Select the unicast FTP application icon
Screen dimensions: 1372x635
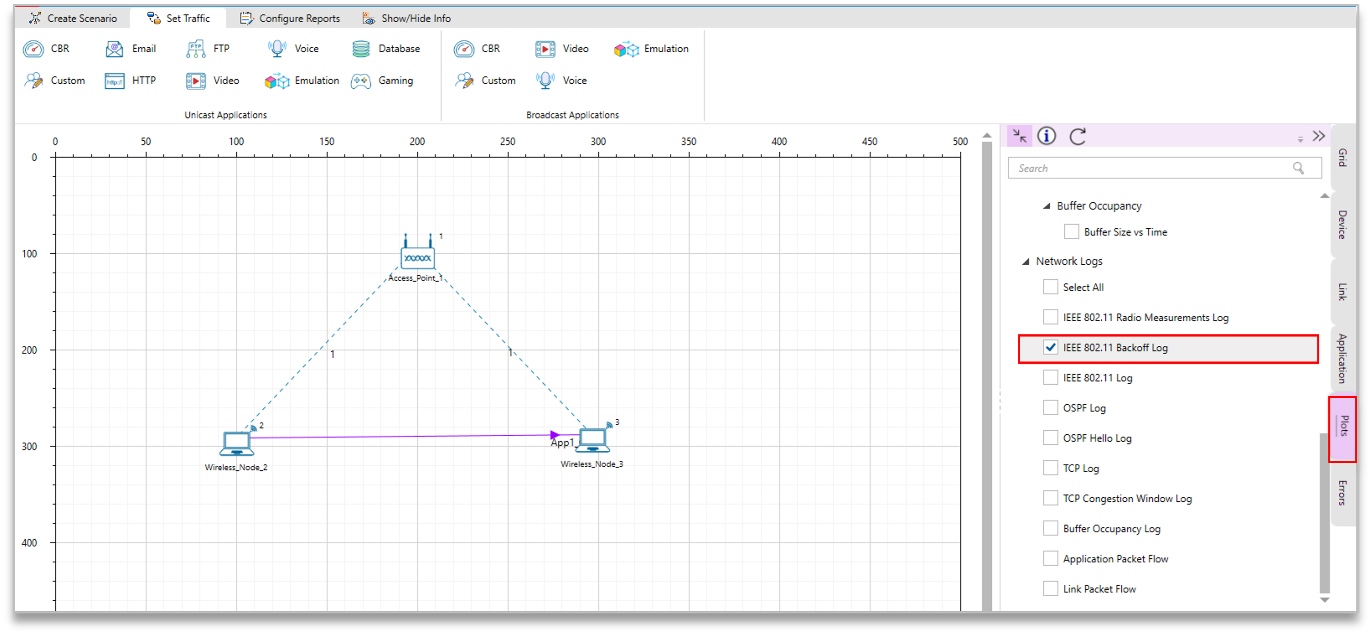tap(196, 48)
